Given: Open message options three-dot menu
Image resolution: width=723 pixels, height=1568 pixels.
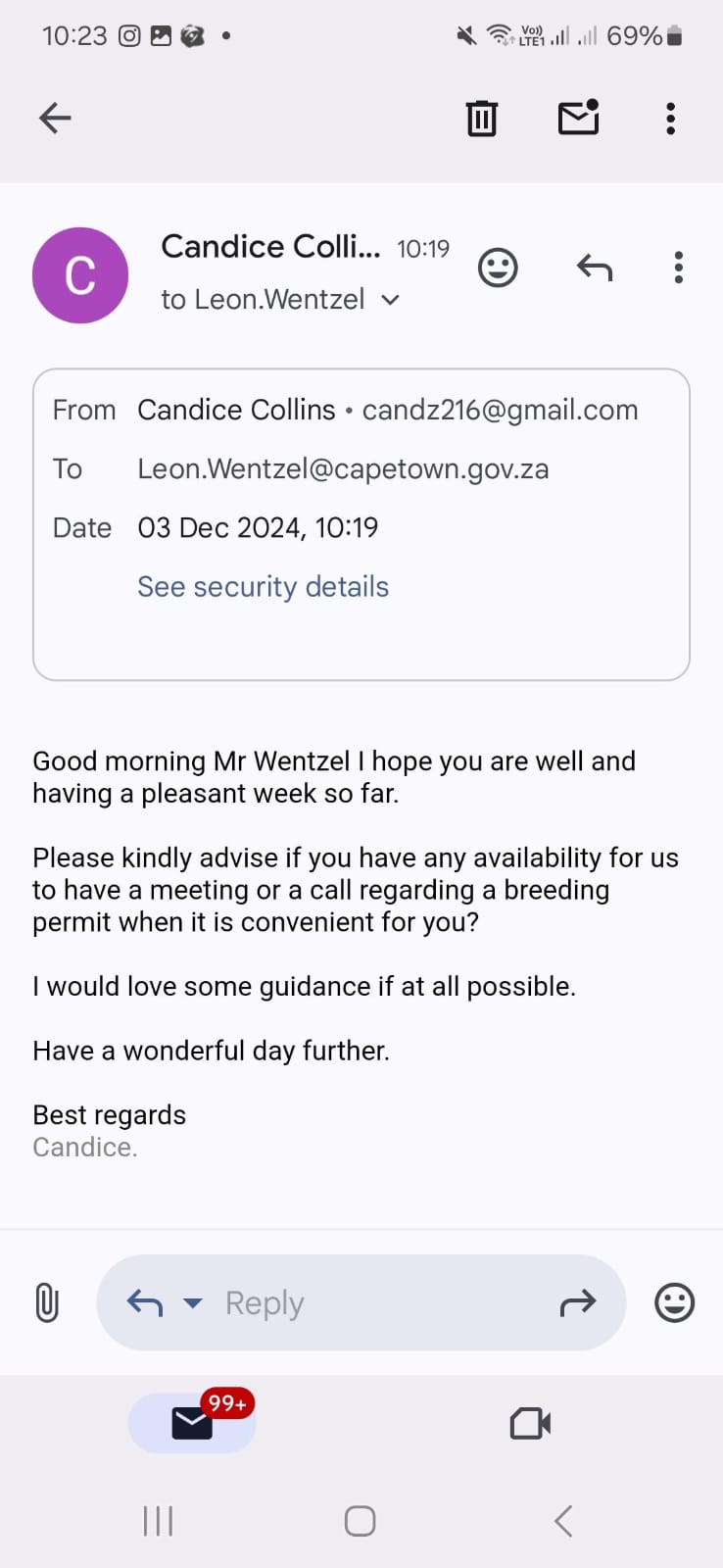Looking at the screenshot, I should [x=678, y=268].
